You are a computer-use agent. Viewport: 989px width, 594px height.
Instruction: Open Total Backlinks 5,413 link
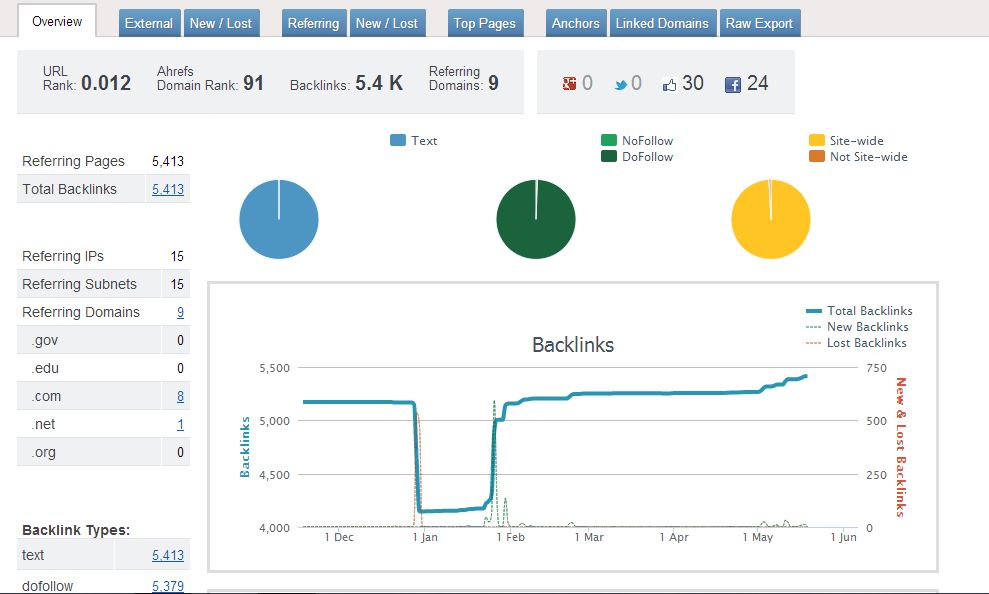[168, 189]
